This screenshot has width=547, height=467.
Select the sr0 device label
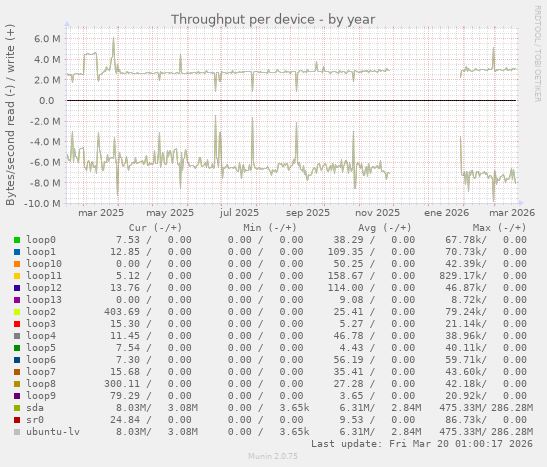35,420
